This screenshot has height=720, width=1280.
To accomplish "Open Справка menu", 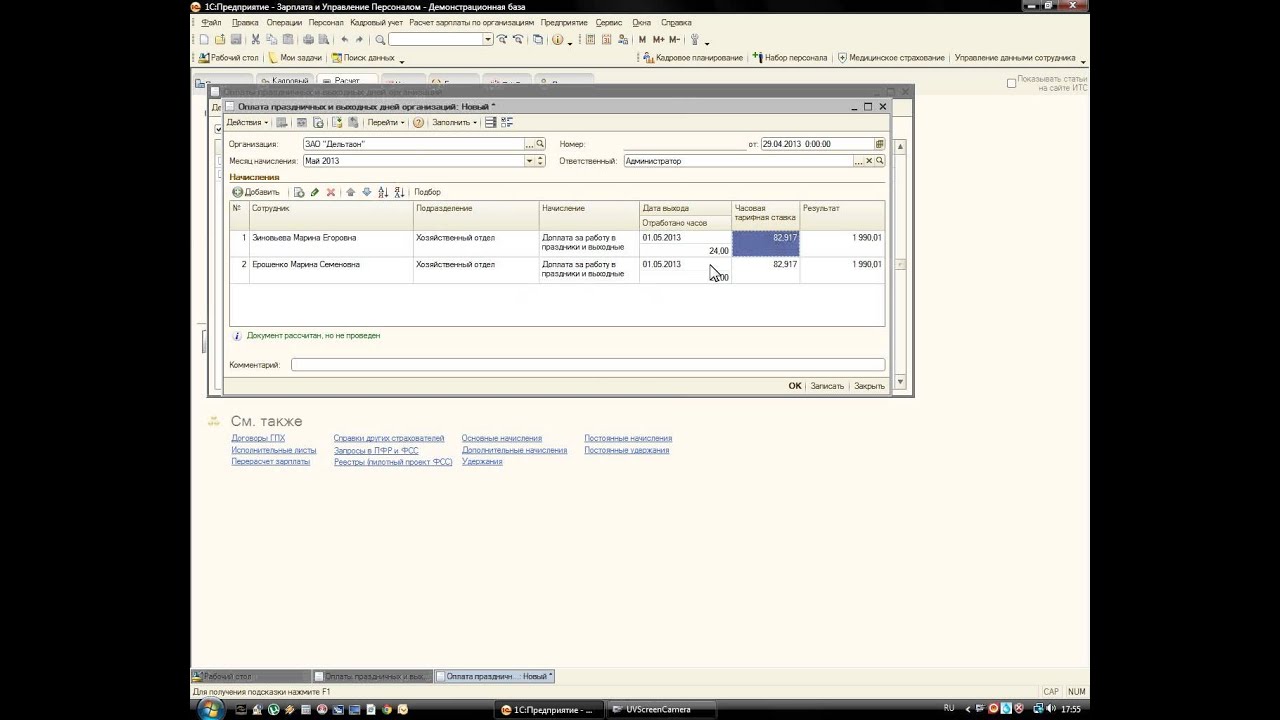I will click(676, 22).
